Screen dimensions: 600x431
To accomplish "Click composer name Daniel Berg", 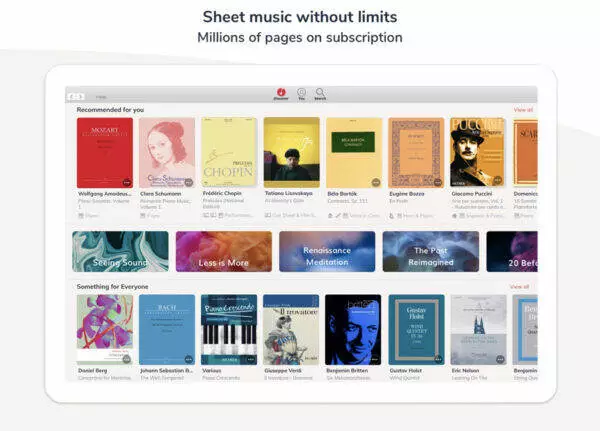I will click(93, 371).
